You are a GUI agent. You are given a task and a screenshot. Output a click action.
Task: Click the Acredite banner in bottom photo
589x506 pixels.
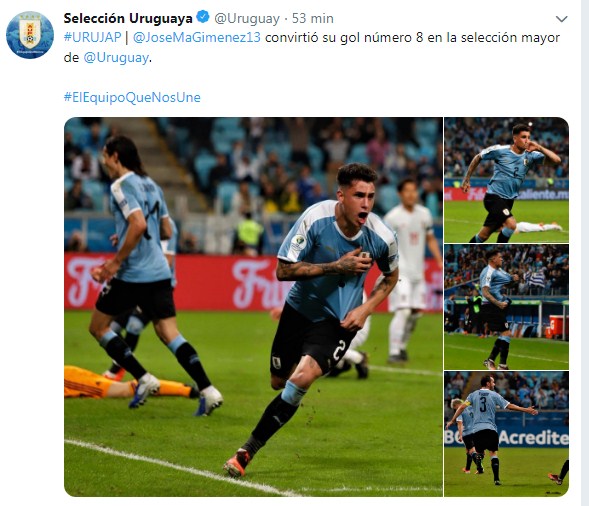[x=533, y=438]
